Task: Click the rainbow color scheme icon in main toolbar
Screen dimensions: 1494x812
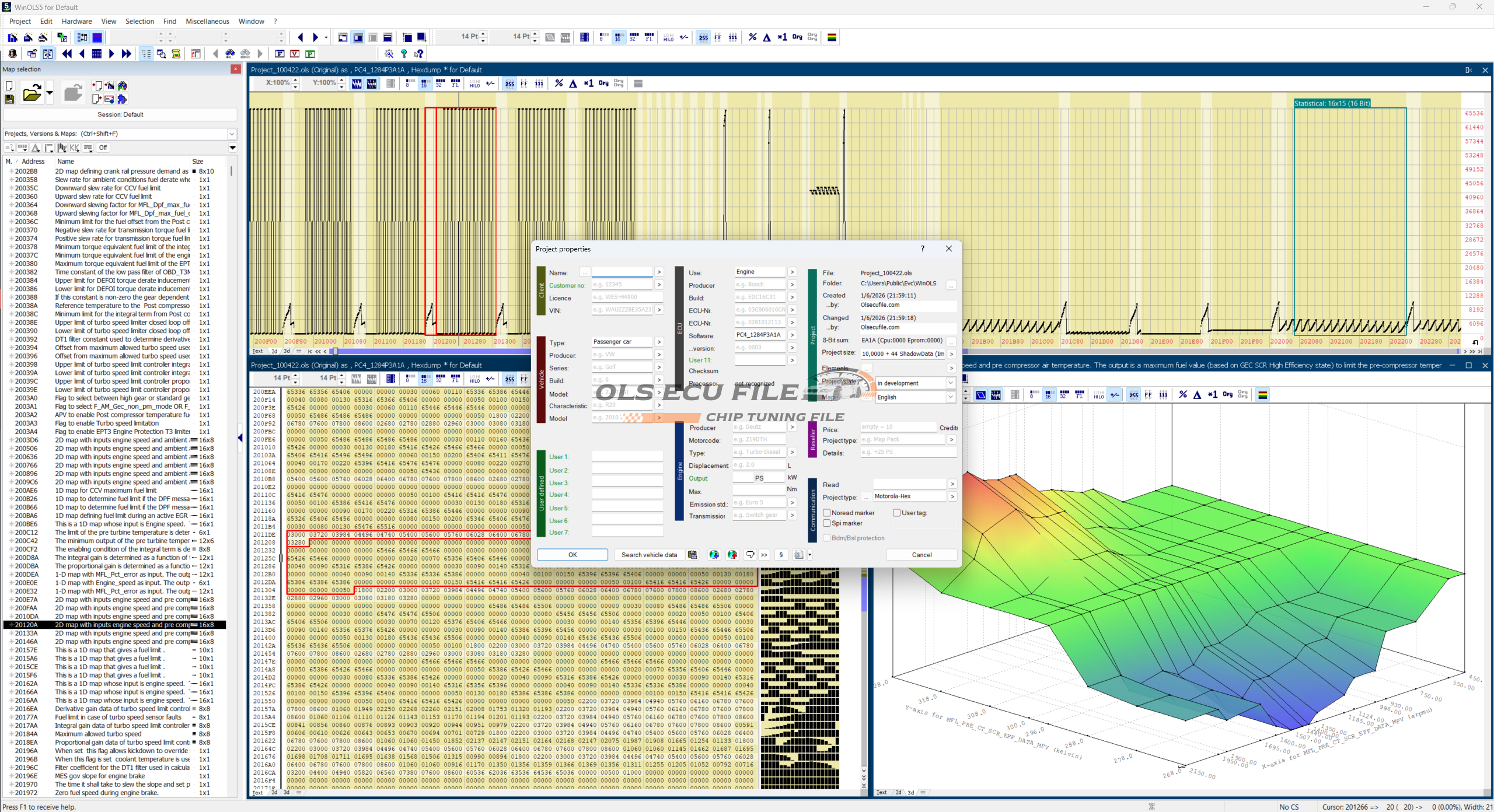Action: click(x=832, y=37)
